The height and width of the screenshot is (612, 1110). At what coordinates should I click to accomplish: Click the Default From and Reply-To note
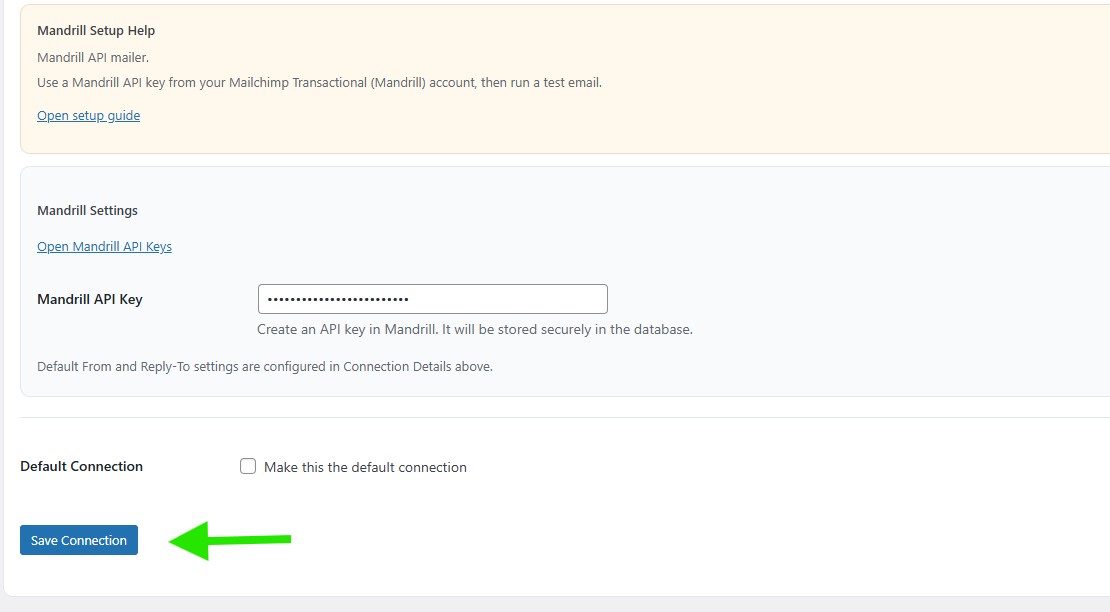(264, 367)
